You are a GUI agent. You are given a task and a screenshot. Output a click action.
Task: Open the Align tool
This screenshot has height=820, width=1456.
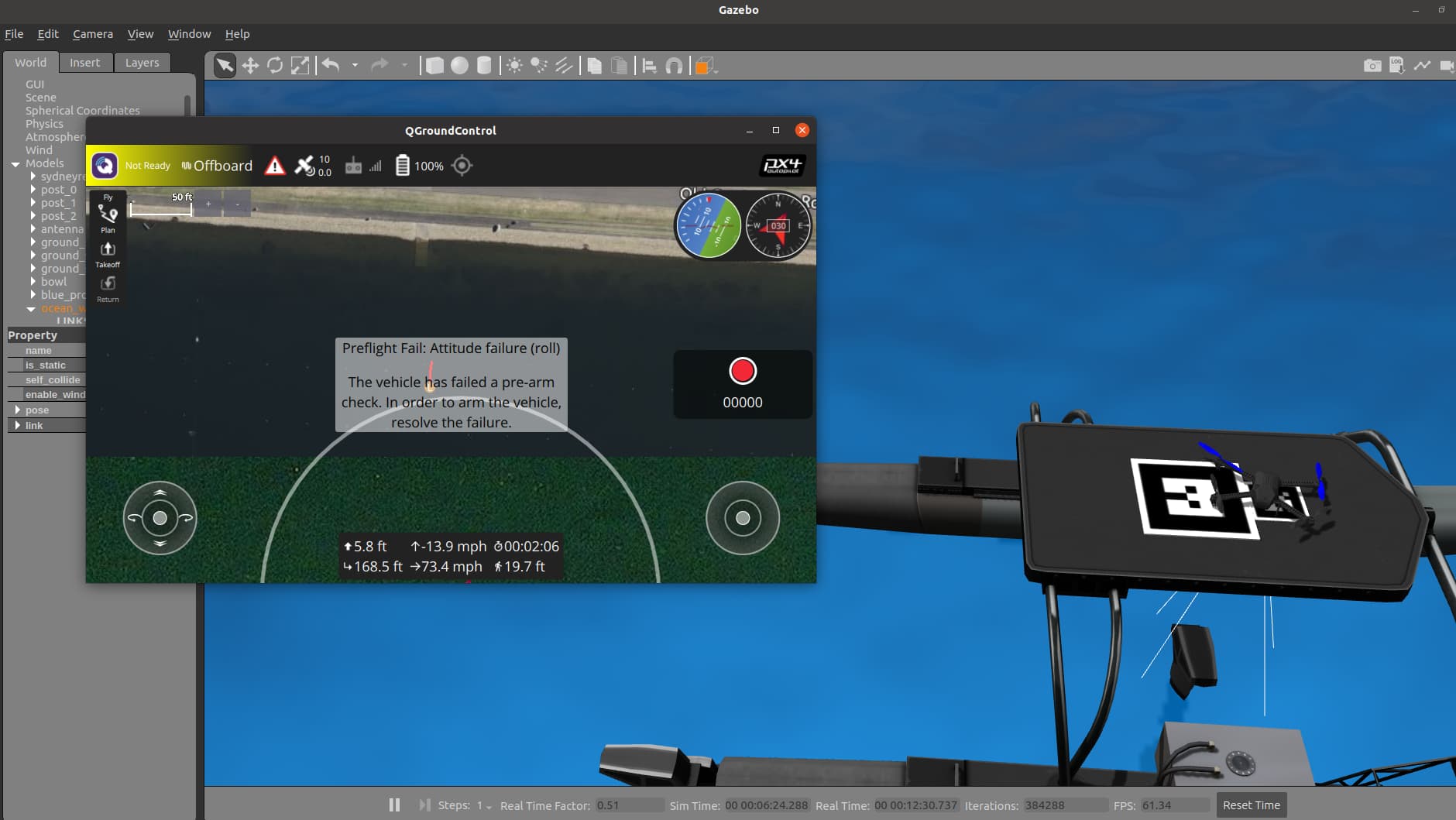[x=649, y=66]
